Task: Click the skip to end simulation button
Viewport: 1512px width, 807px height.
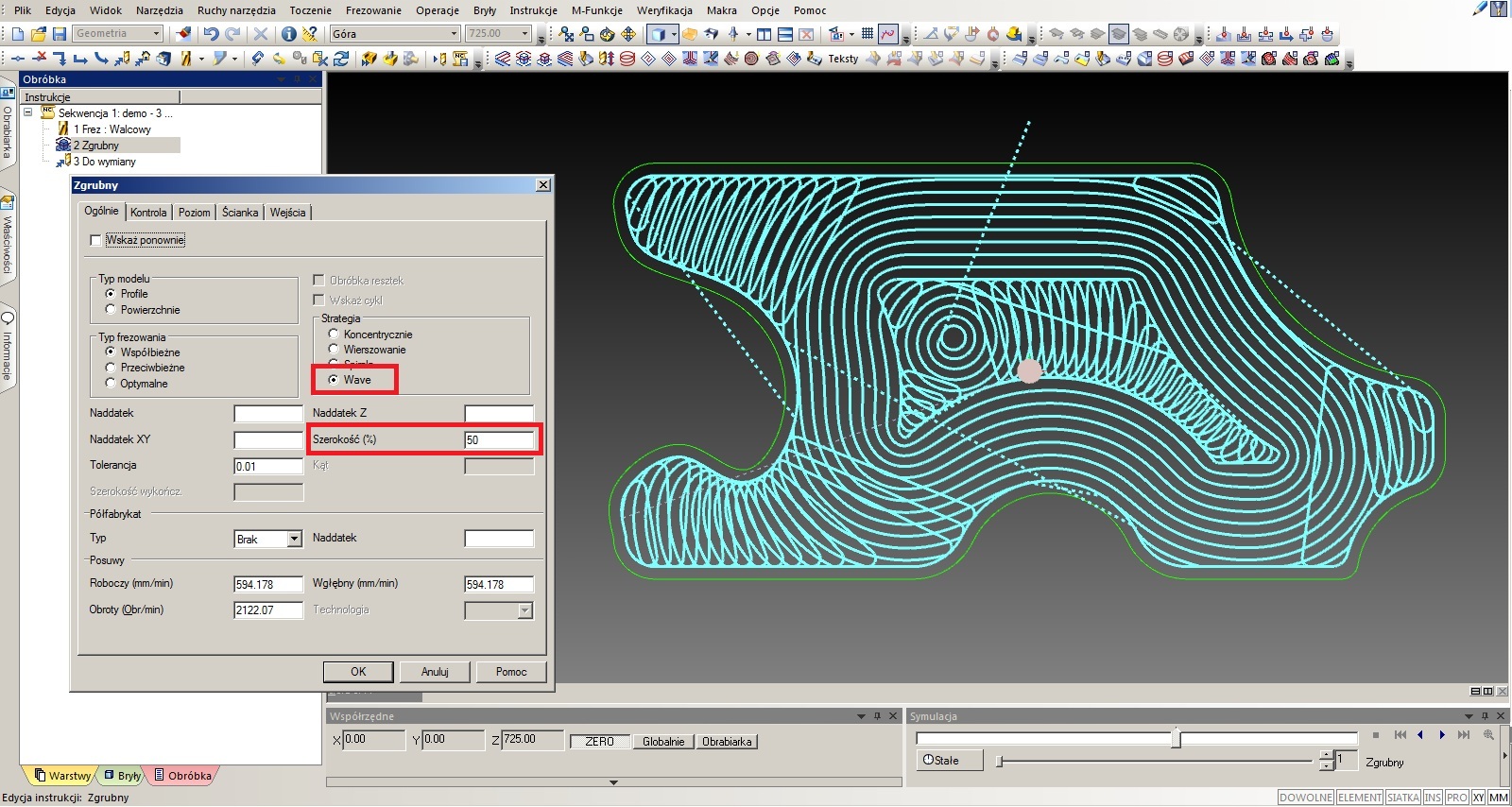Action: coord(1464,734)
